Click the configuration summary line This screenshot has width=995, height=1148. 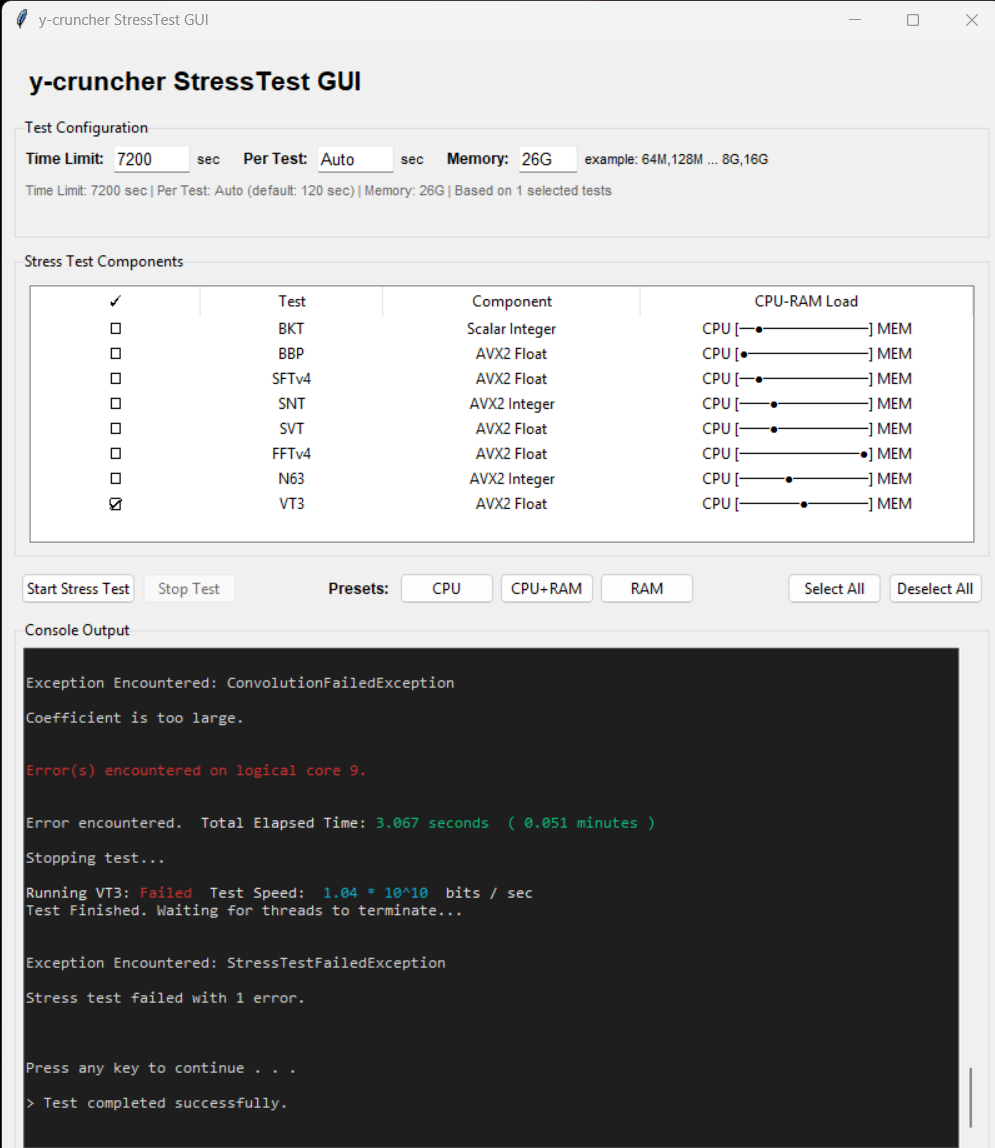(x=318, y=190)
